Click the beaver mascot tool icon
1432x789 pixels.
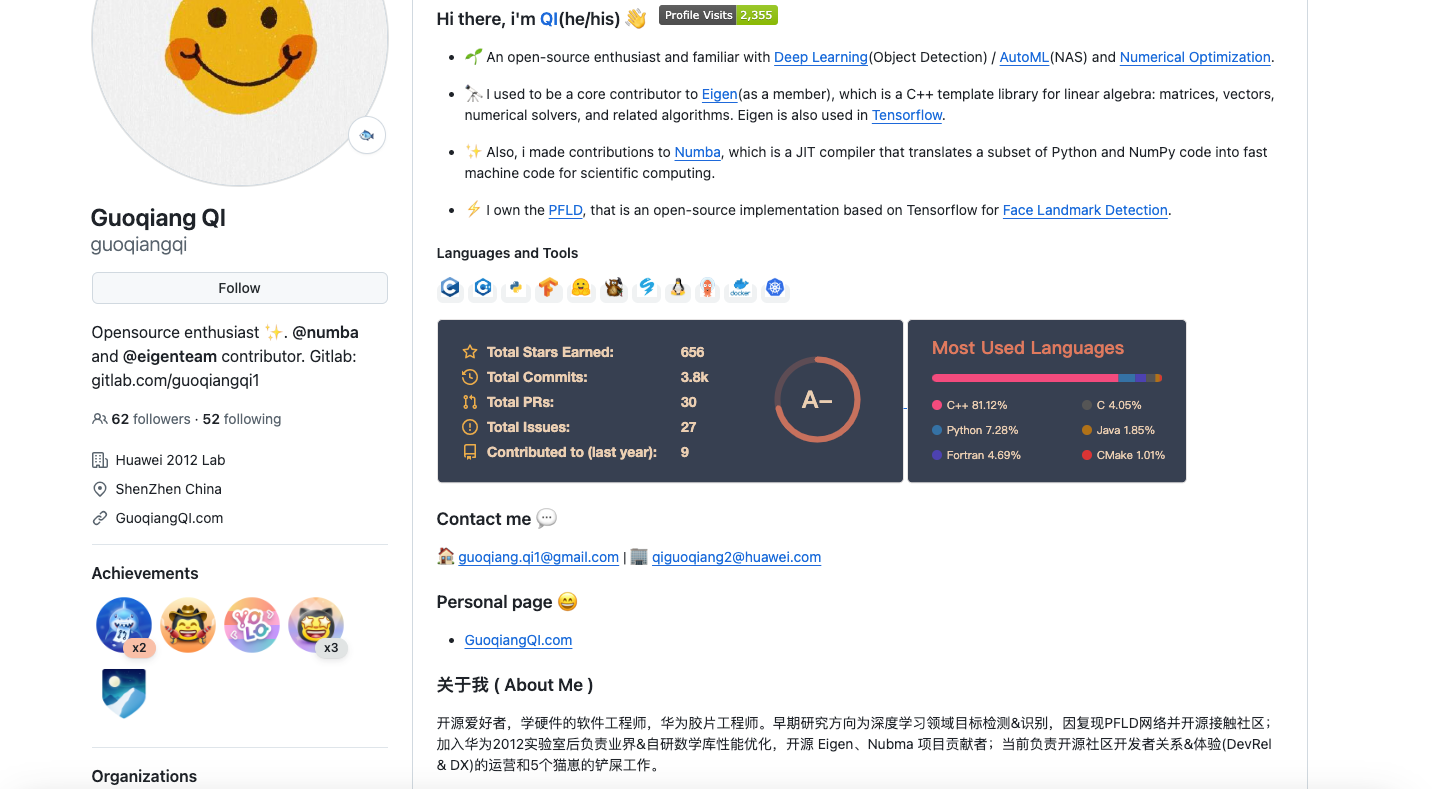coord(614,287)
